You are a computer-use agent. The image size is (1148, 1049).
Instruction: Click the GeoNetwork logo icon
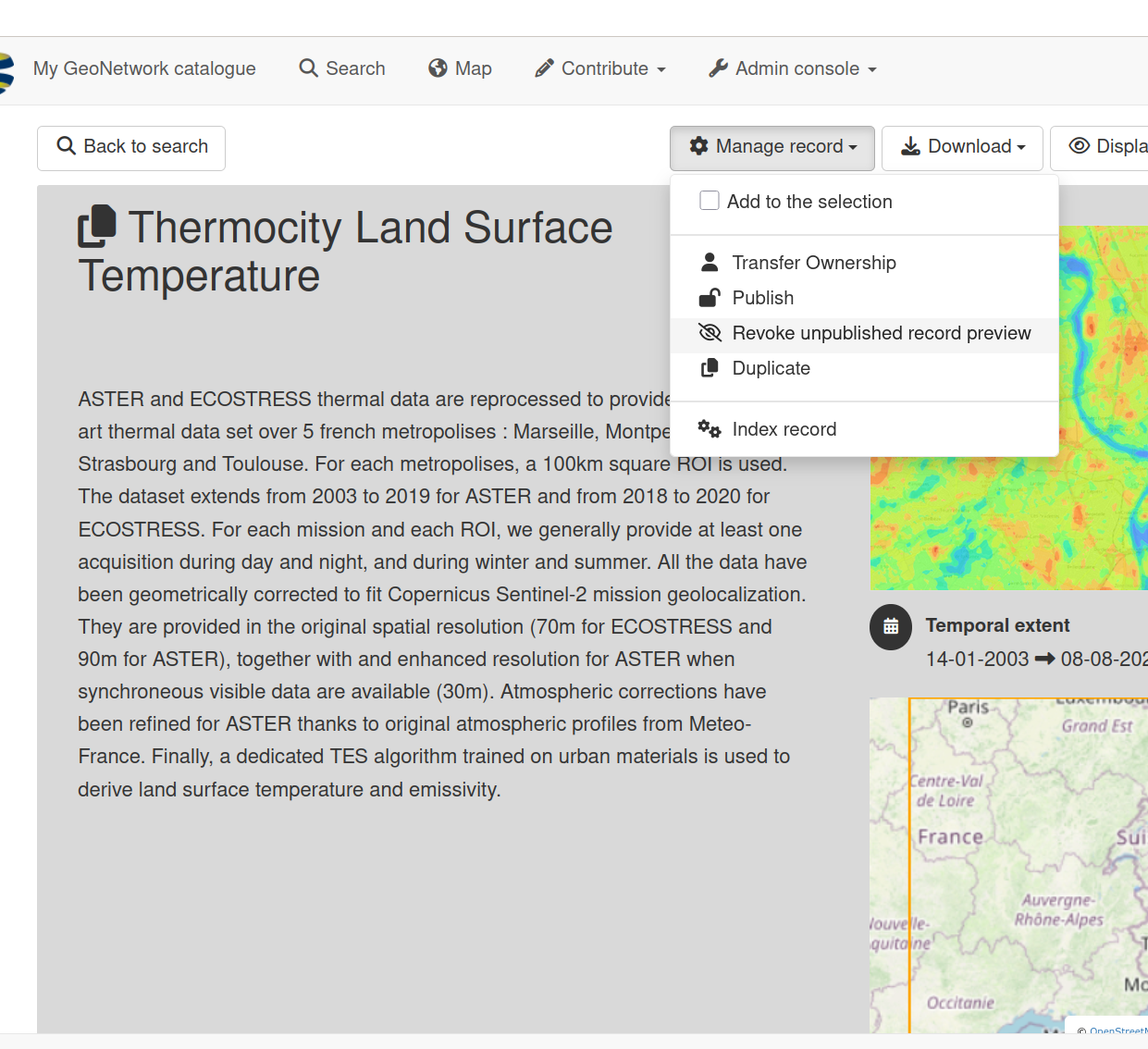point(6,72)
